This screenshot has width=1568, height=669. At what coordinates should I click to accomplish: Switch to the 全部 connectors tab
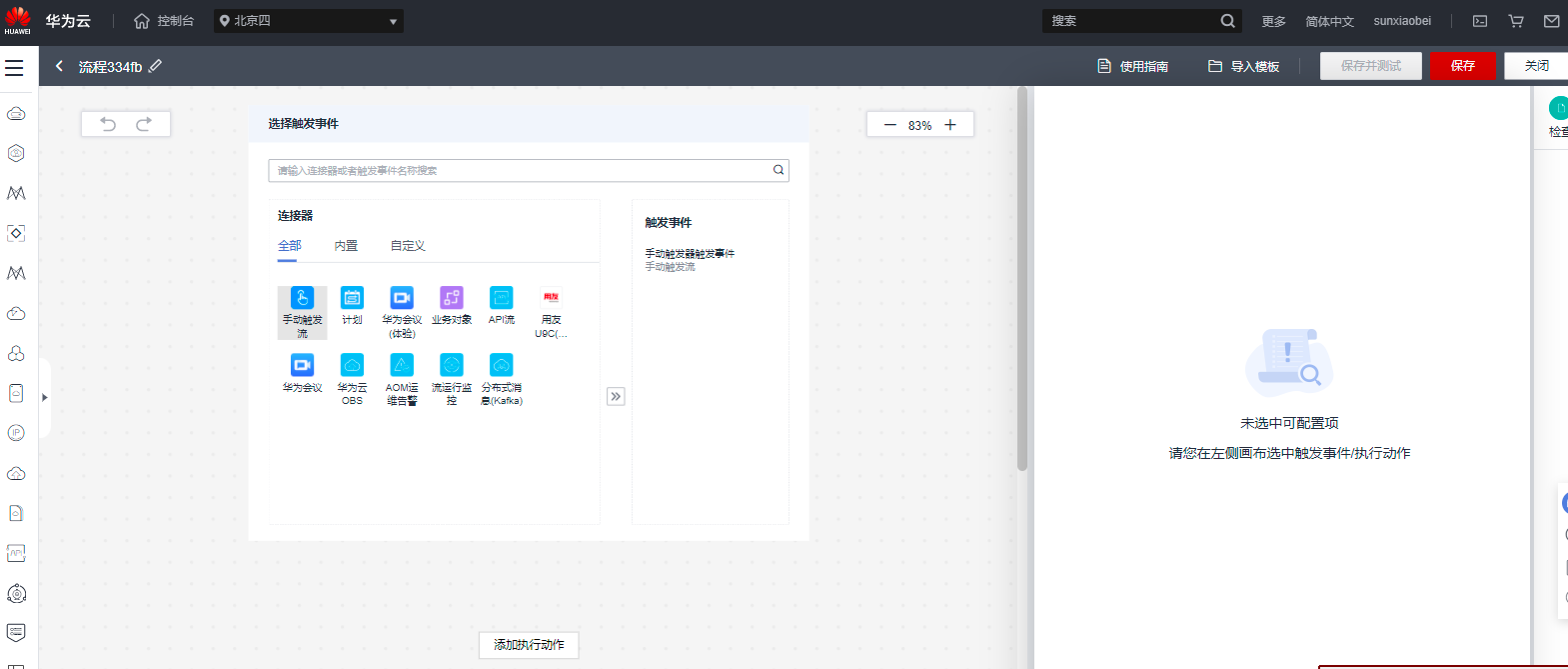point(289,246)
